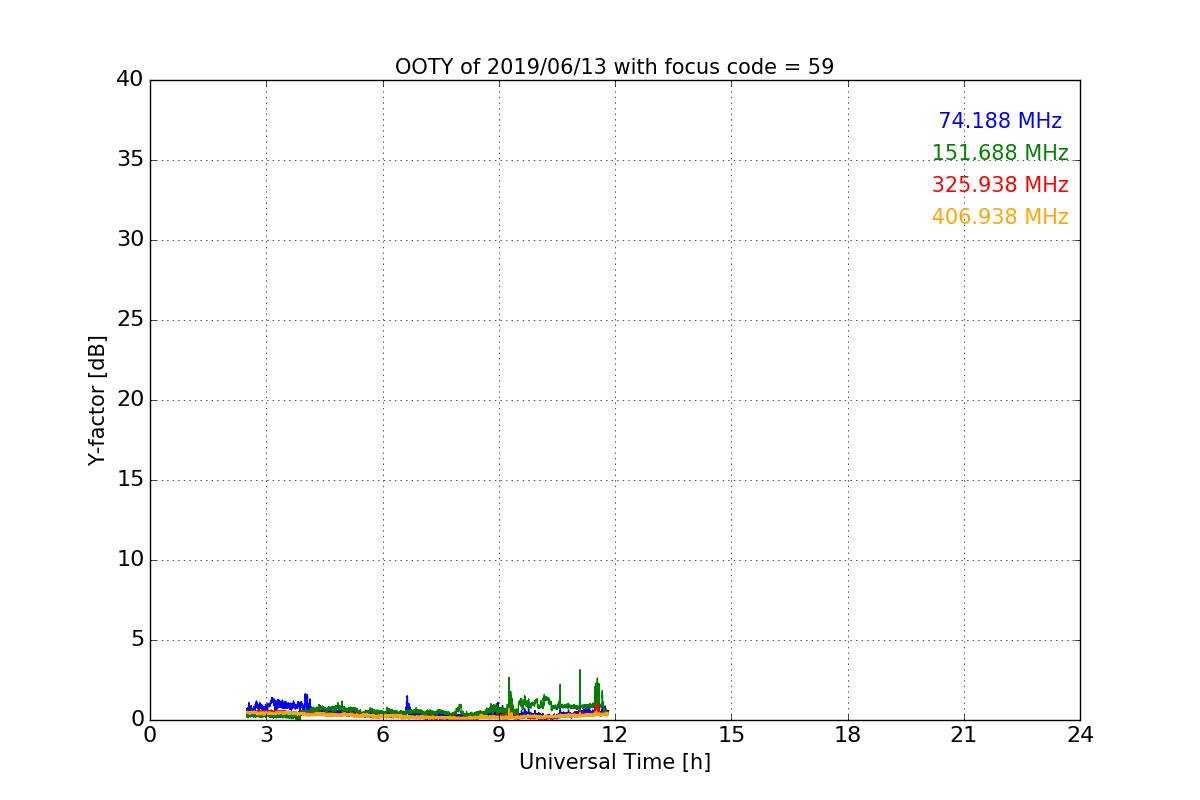Click the plot title 'OOTY of 2019/06/13'
The height and width of the screenshot is (800, 1200).
click(x=502, y=67)
